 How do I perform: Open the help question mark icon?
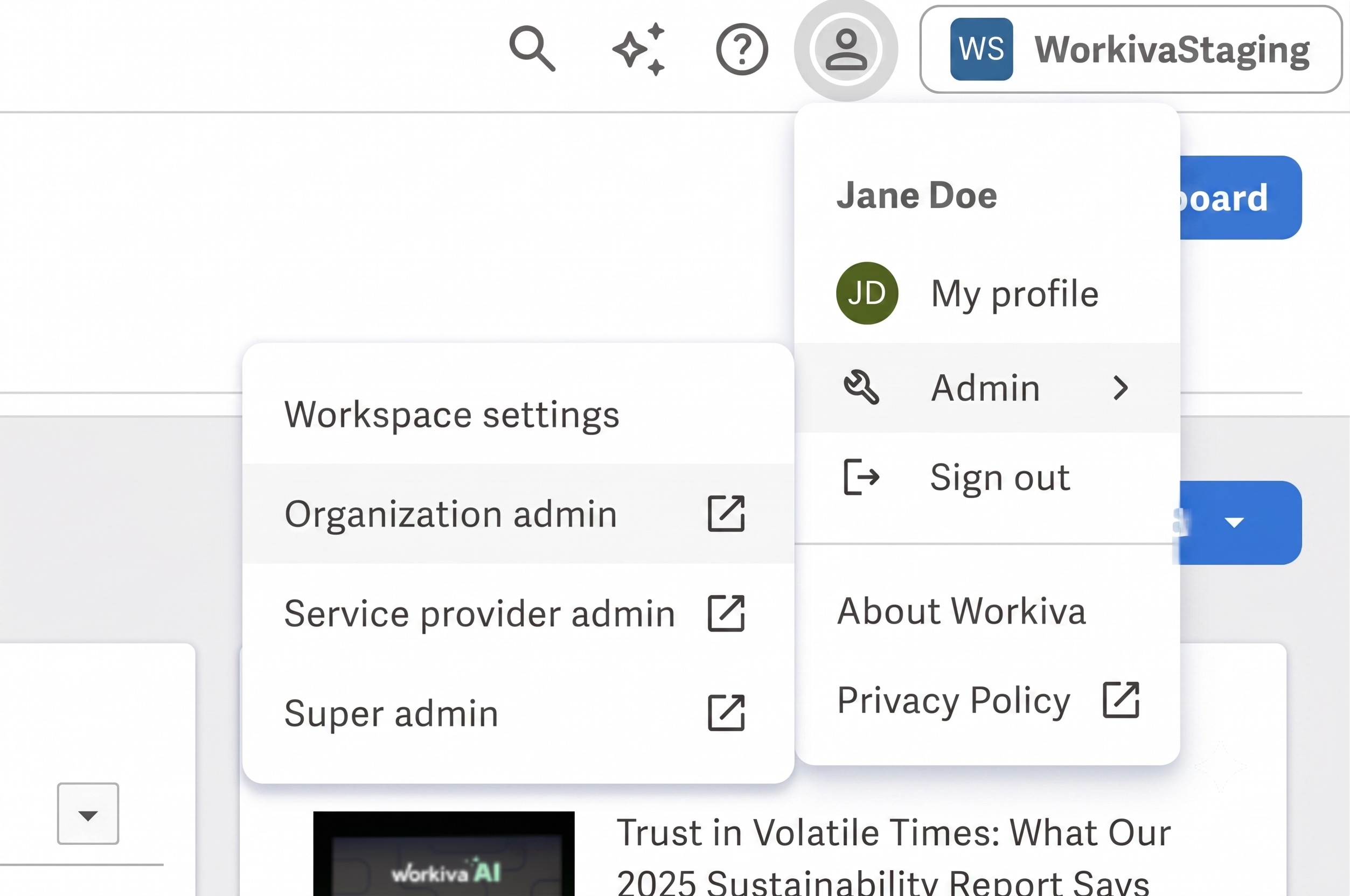742,49
